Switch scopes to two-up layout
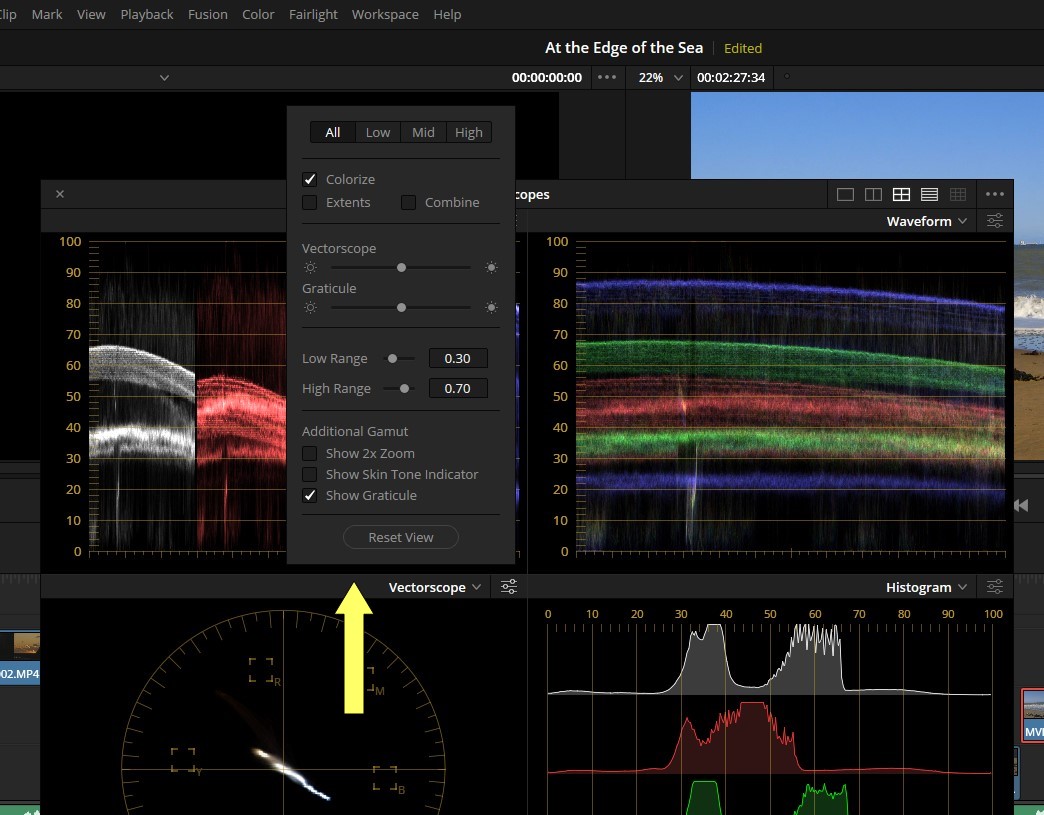The image size is (1044, 815). [873, 194]
